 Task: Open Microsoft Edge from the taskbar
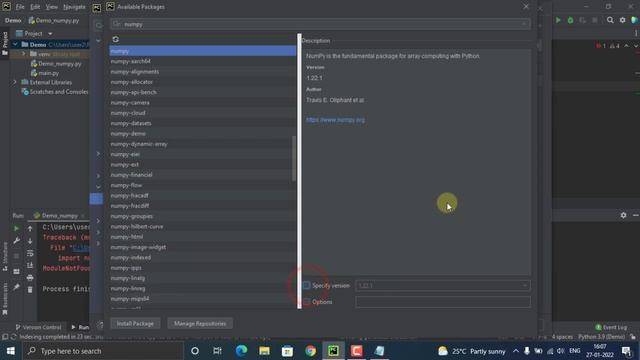click(241, 351)
